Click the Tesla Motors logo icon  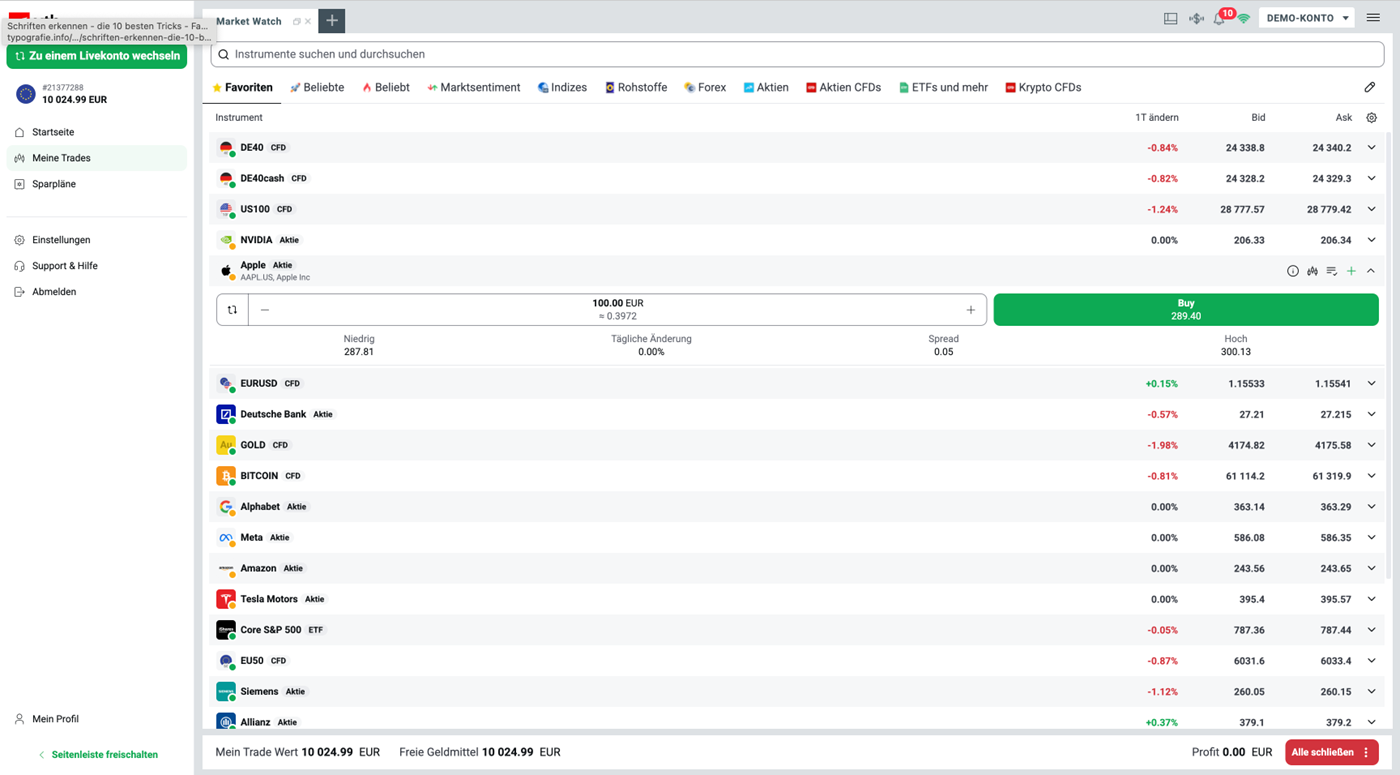[226, 599]
